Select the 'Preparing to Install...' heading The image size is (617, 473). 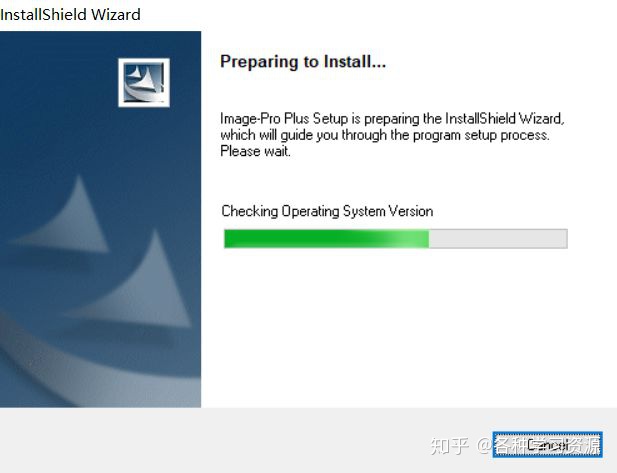click(x=303, y=62)
